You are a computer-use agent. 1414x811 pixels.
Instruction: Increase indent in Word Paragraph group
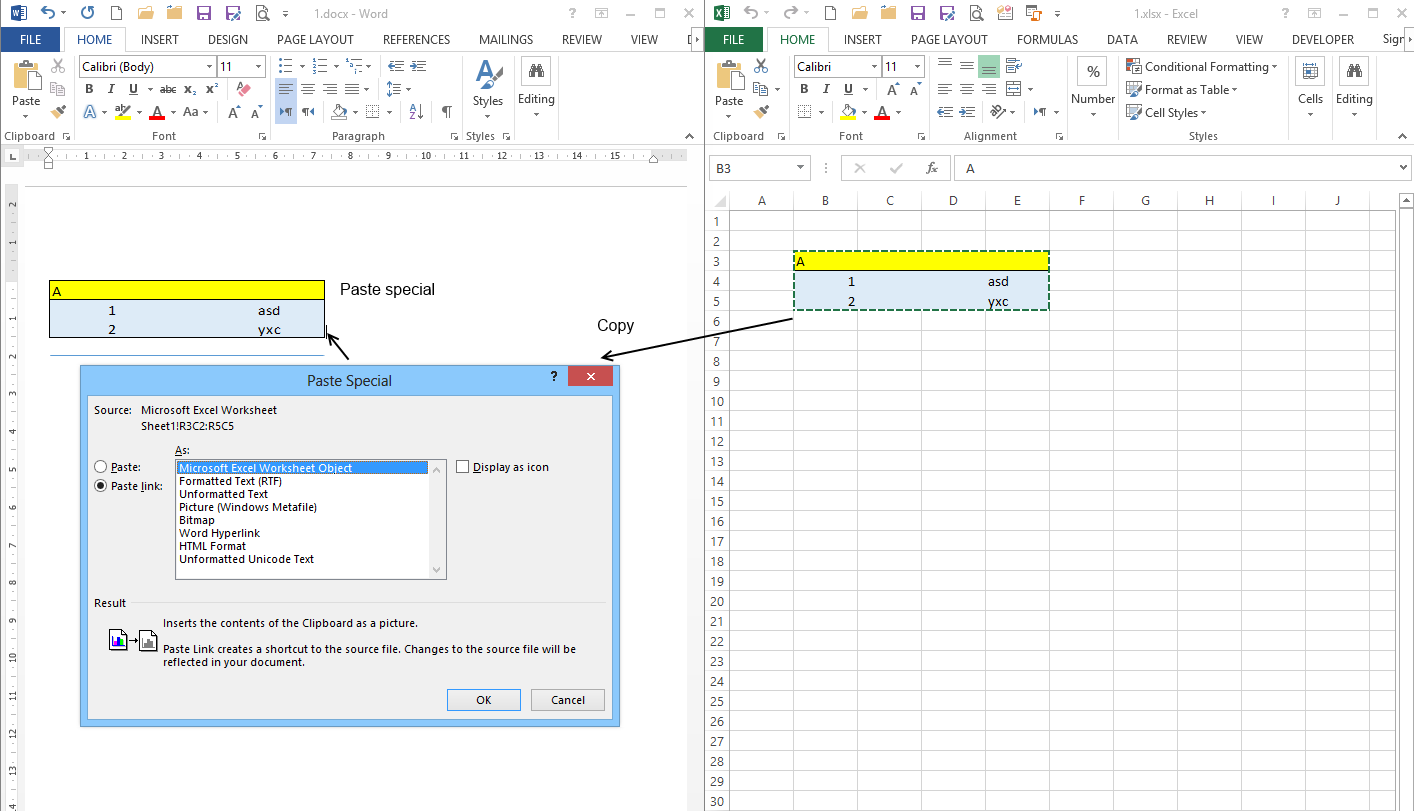(418, 66)
